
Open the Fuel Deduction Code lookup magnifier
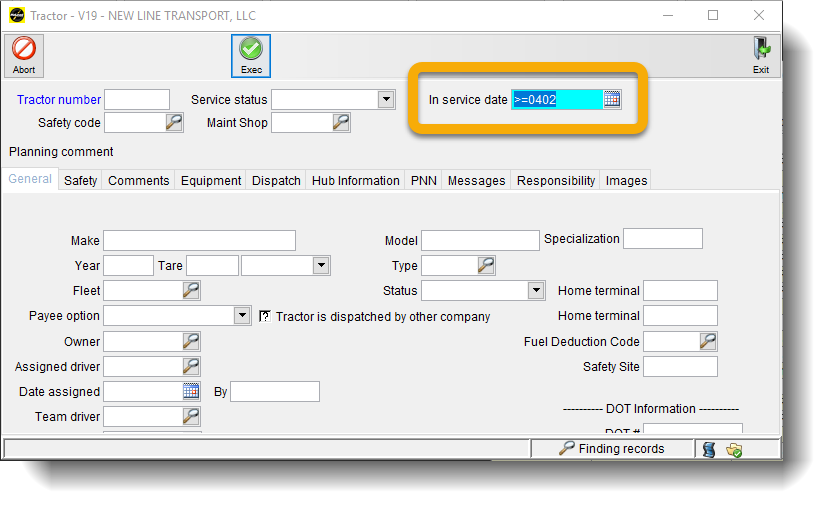click(x=708, y=341)
